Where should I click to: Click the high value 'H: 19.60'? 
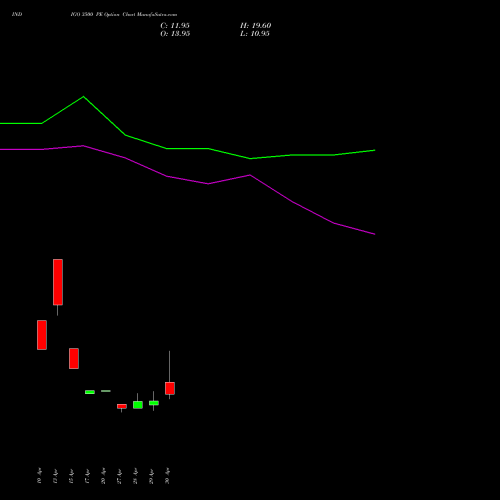pyautogui.click(x=255, y=26)
